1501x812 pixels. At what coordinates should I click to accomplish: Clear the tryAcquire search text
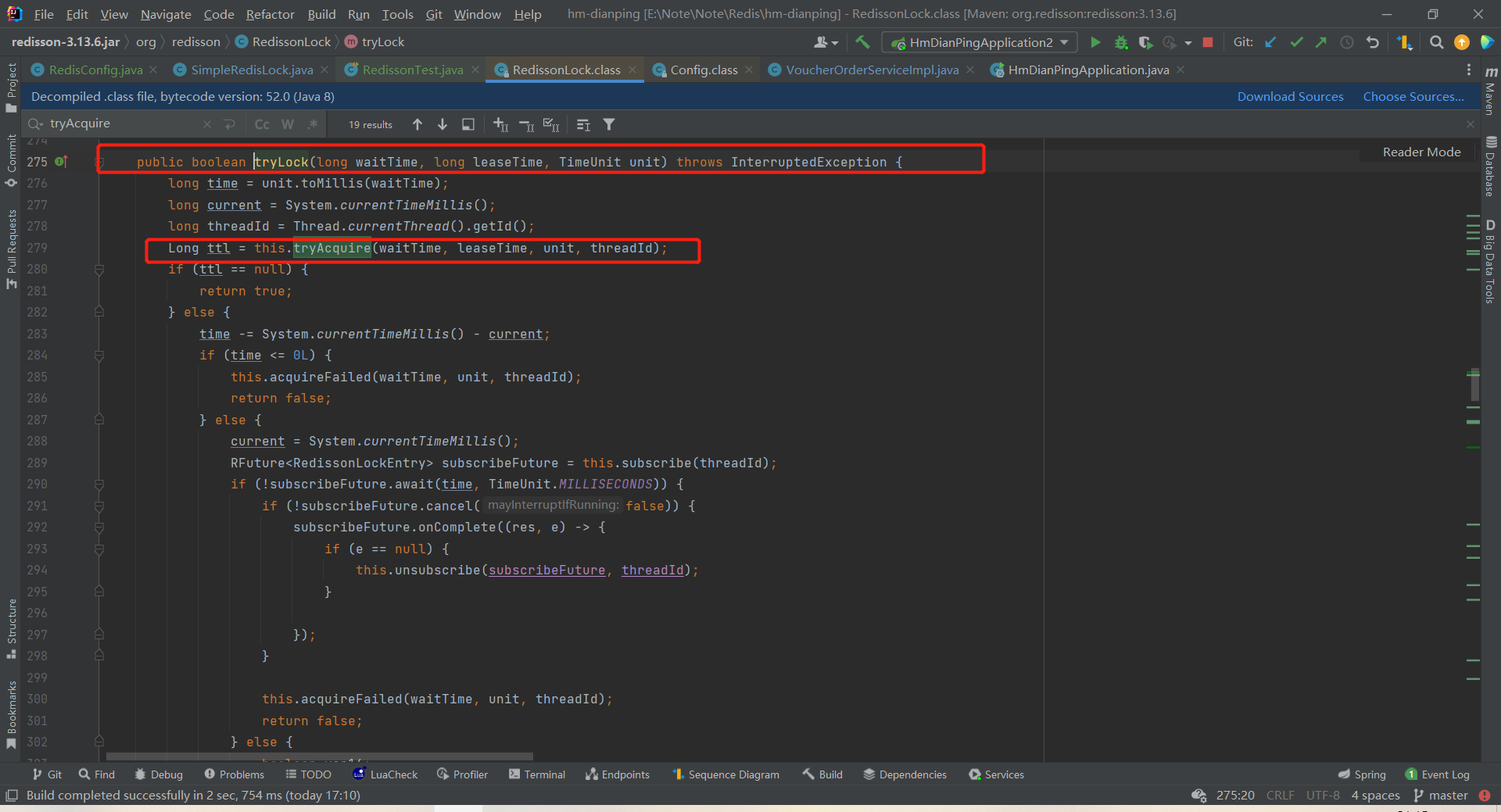pos(206,124)
